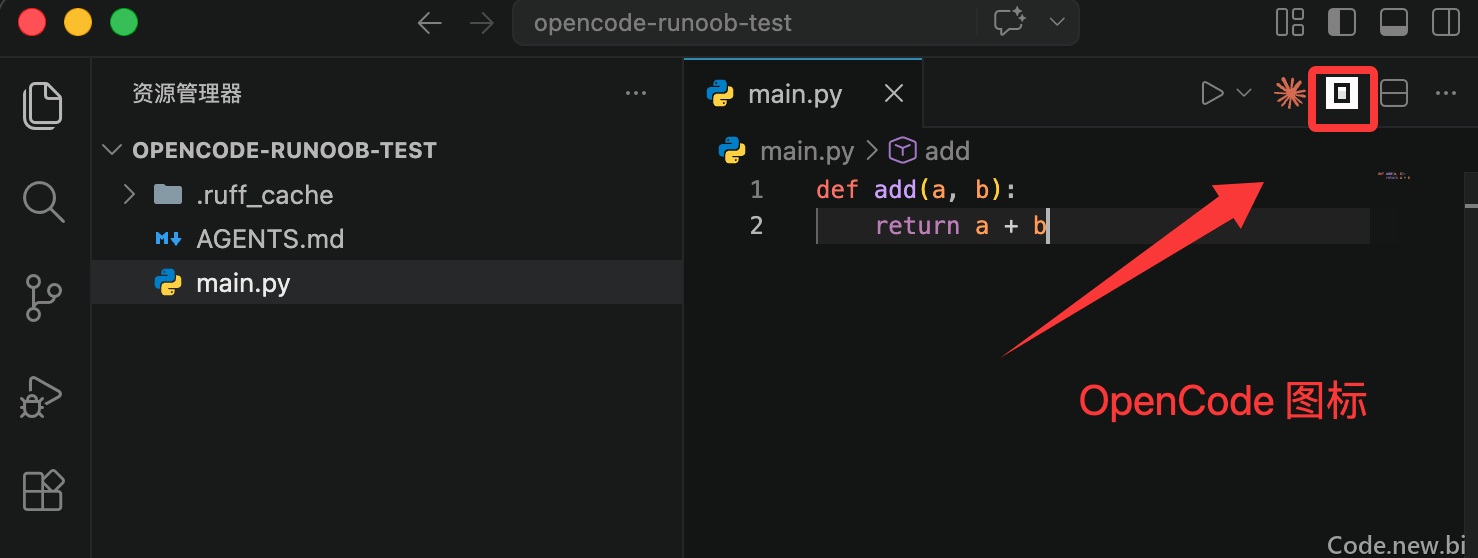Close window with red button
Image resolution: width=1478 pixels, height=558 pixels.
coord(32,22)
